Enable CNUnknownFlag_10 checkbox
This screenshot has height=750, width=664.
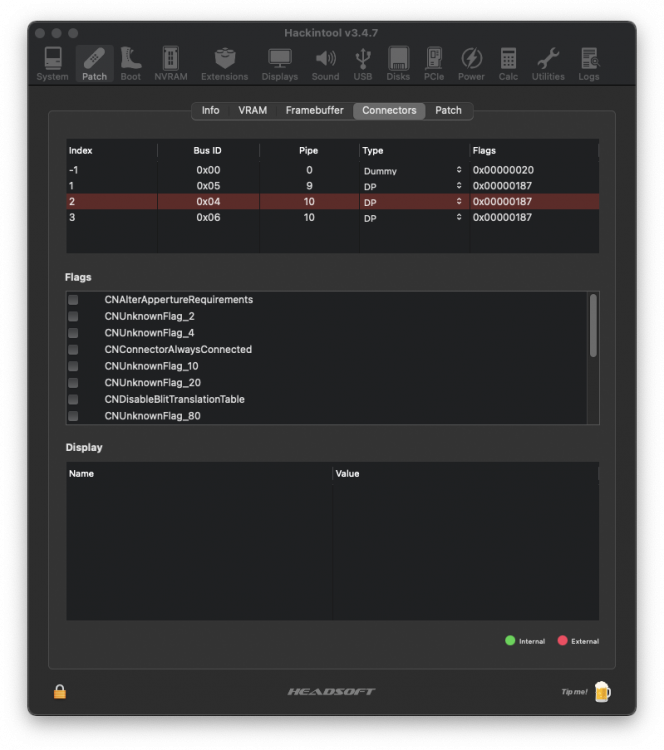coord(73,366)
